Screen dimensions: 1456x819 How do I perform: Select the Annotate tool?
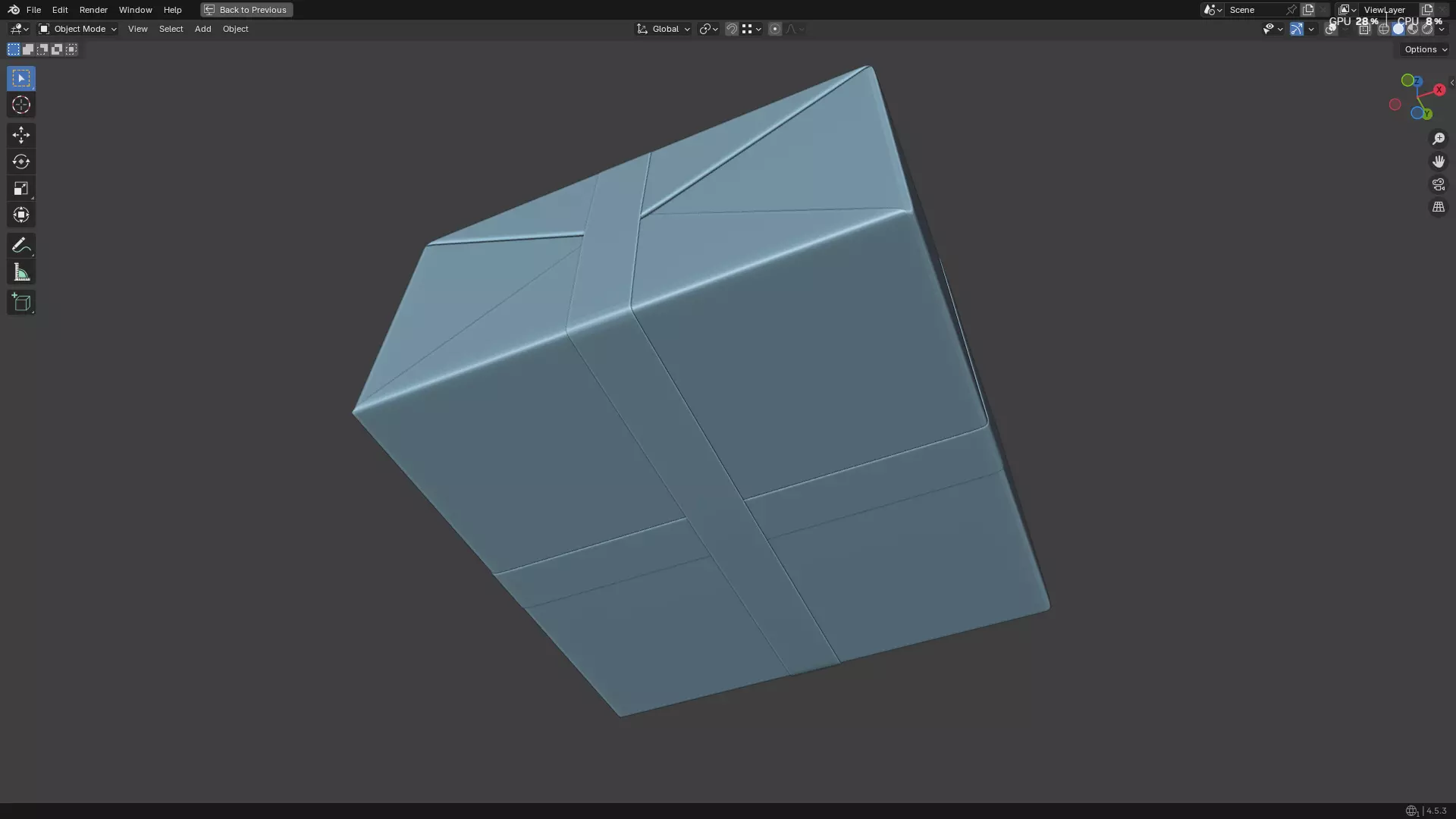(x=20, y=245)
